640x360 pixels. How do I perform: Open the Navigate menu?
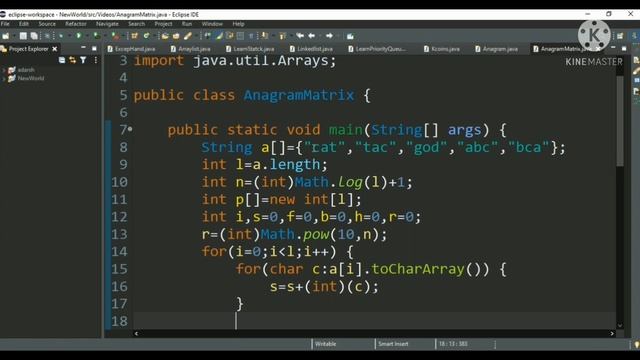107,24
